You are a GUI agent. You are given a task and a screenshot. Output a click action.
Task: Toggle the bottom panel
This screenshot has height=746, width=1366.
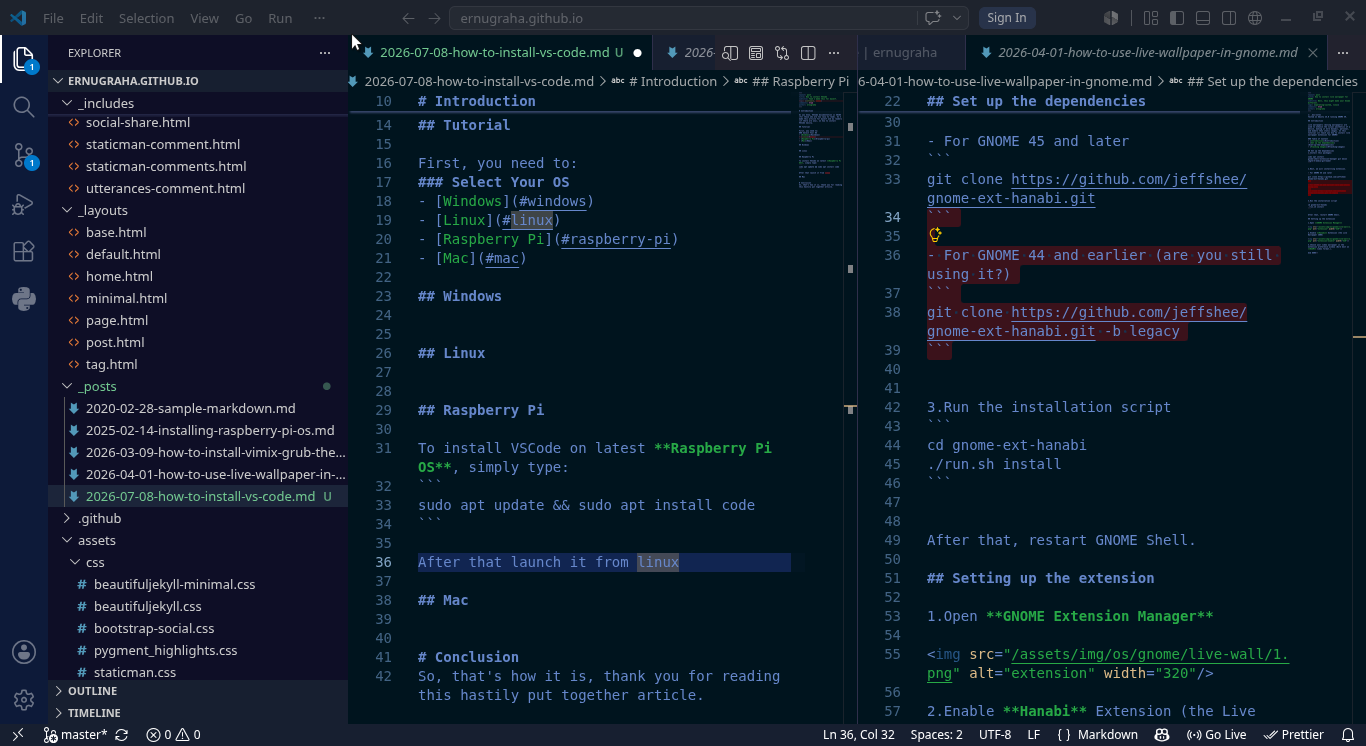tap(1203, 18)
